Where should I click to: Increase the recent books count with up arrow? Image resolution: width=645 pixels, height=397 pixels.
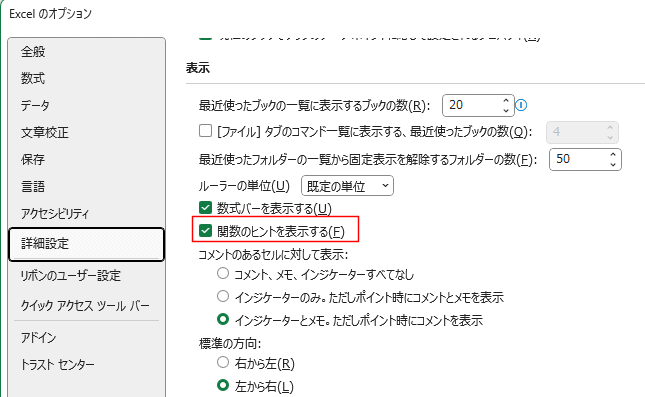tap(506, 101)
